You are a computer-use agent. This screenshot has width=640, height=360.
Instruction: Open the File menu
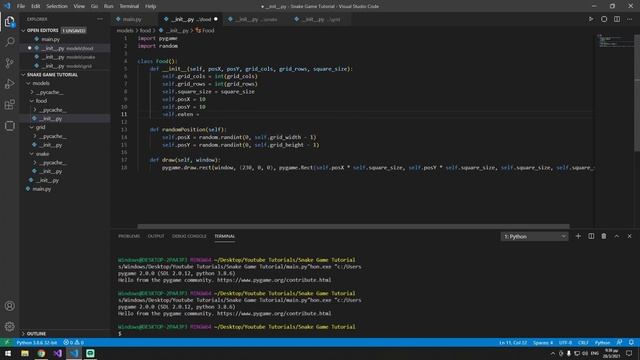pyautogui.click(x=21, y=6)
